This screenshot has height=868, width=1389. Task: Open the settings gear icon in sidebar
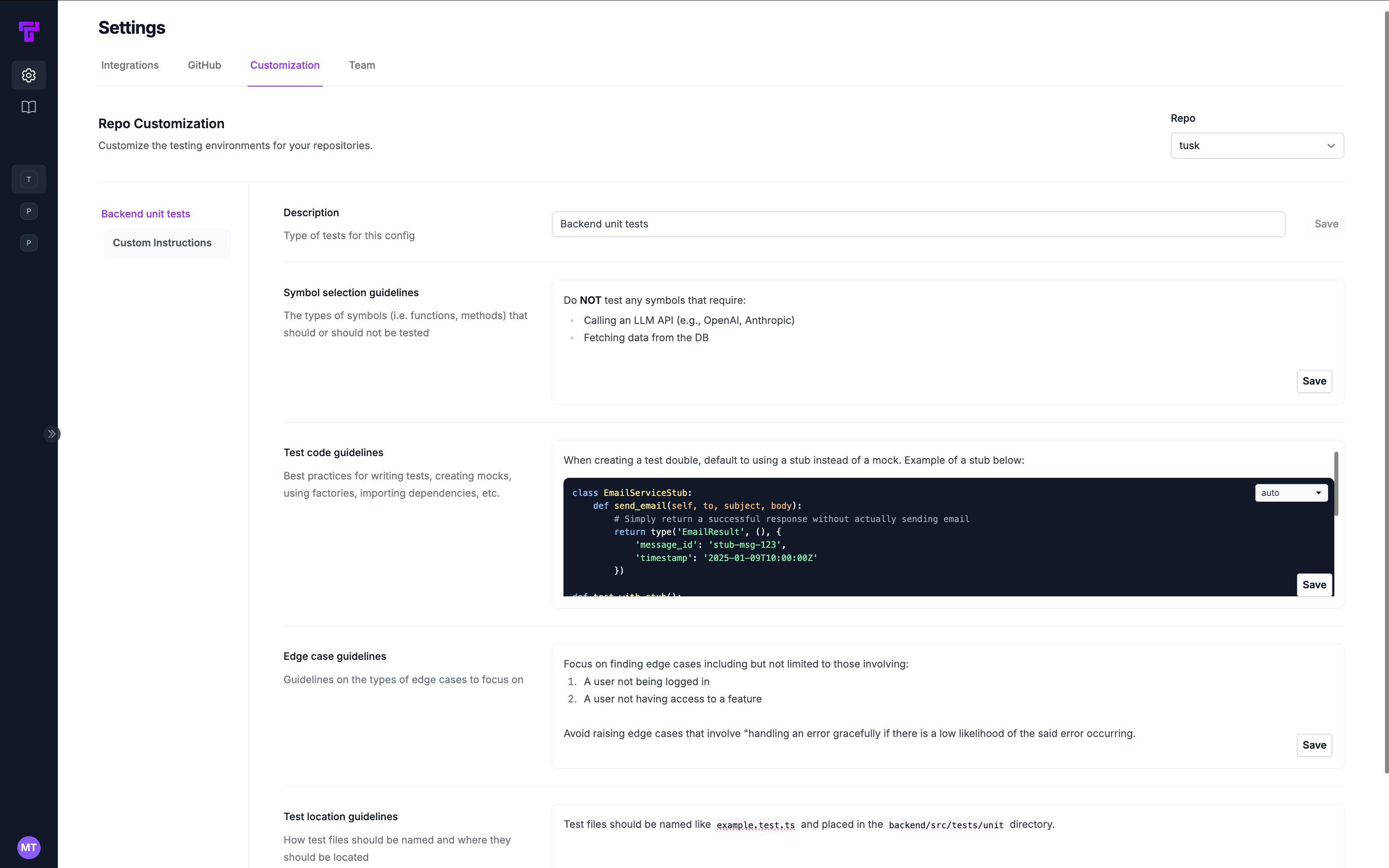point(29,75)
